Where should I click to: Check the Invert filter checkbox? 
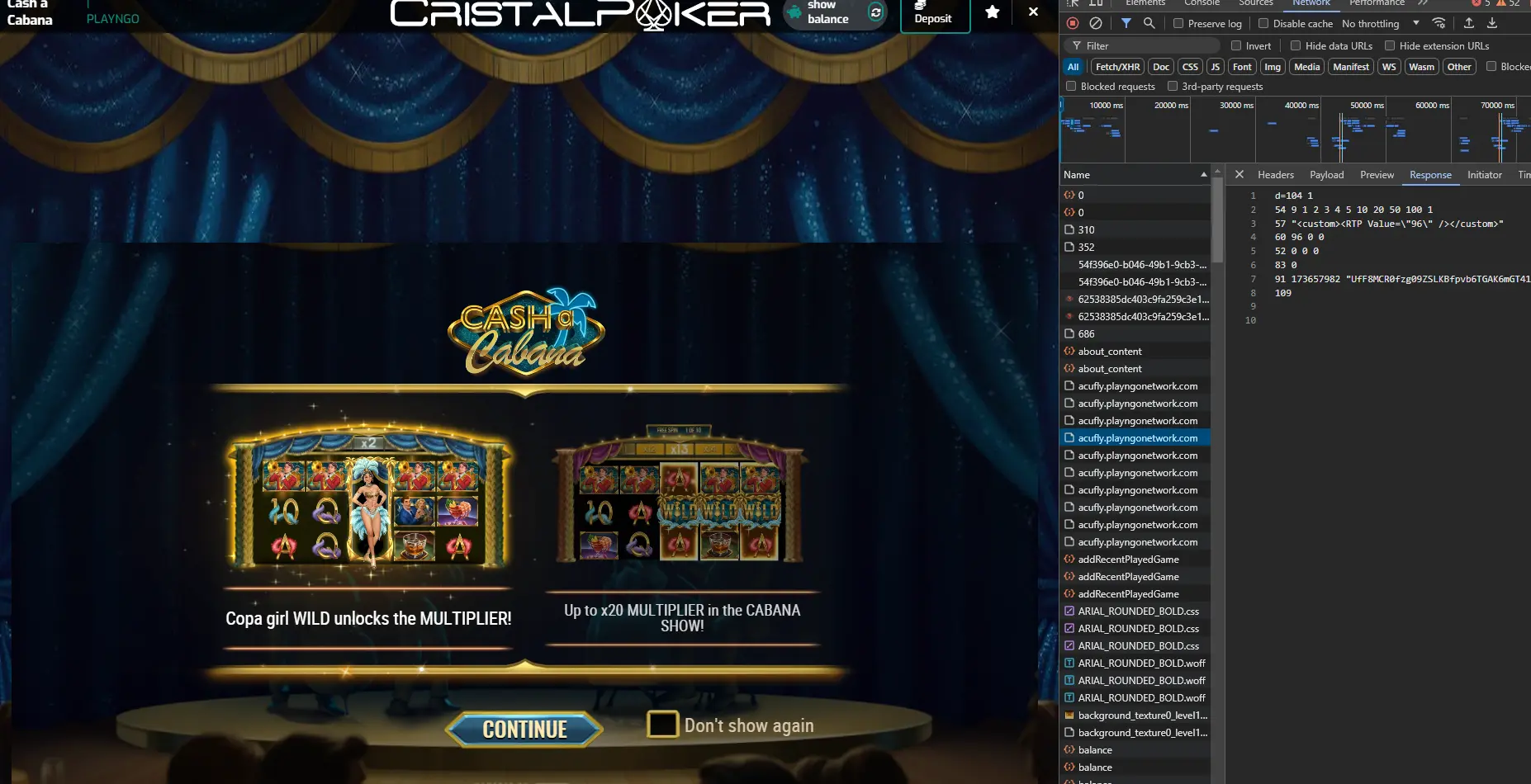click(1236, 46)
